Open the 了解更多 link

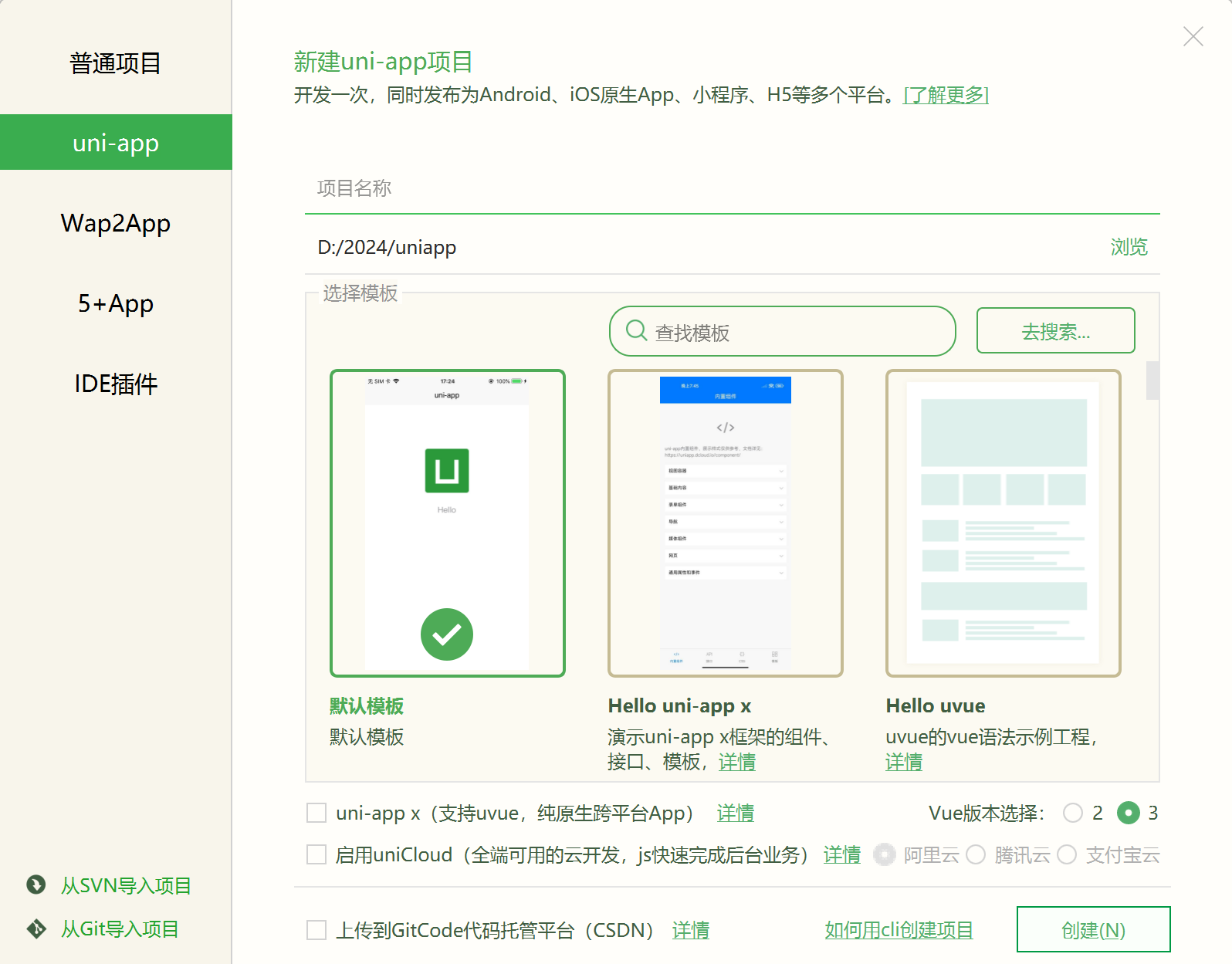click(x=946, y=95)
